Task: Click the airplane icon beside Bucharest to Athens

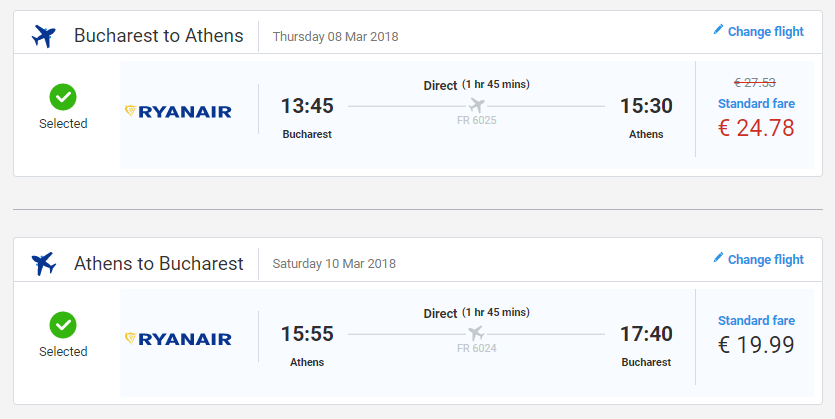Action: pos(44,36)
